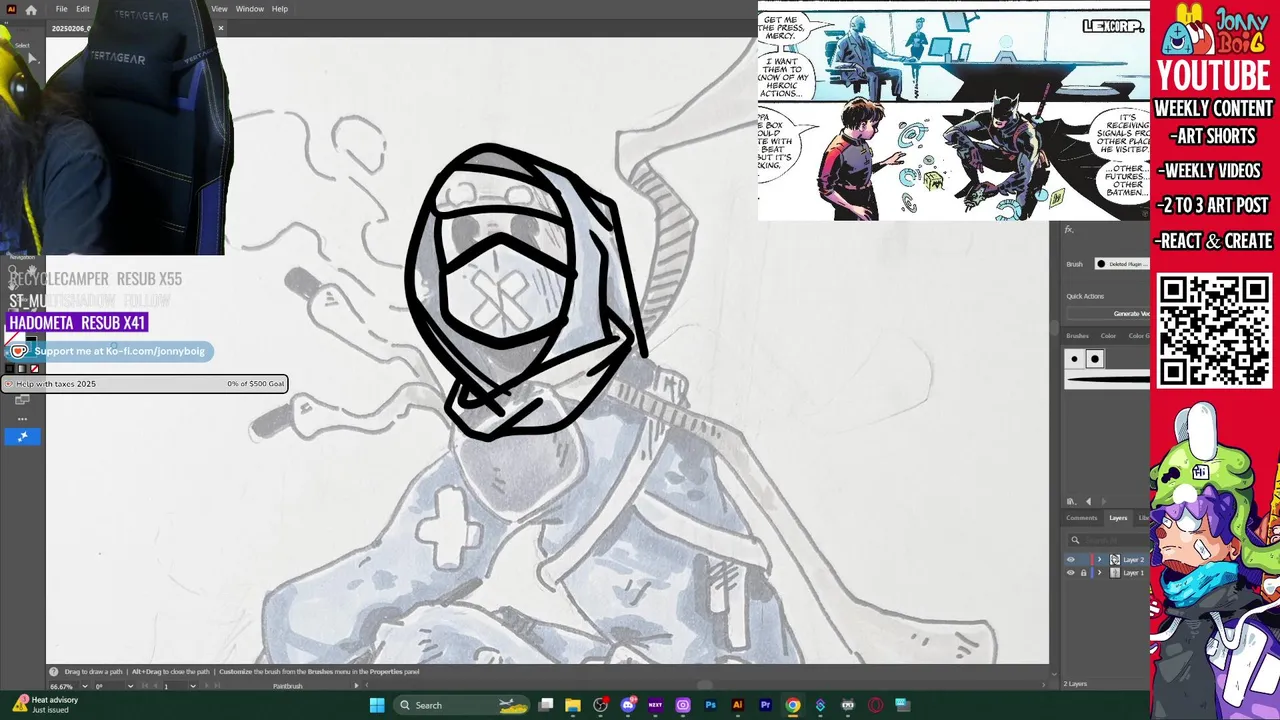Viewport: 1280px width, 720px height.
Task: Open the purple camera app on the taskbar
Action: pyautogui.click(x=683, y=705)
